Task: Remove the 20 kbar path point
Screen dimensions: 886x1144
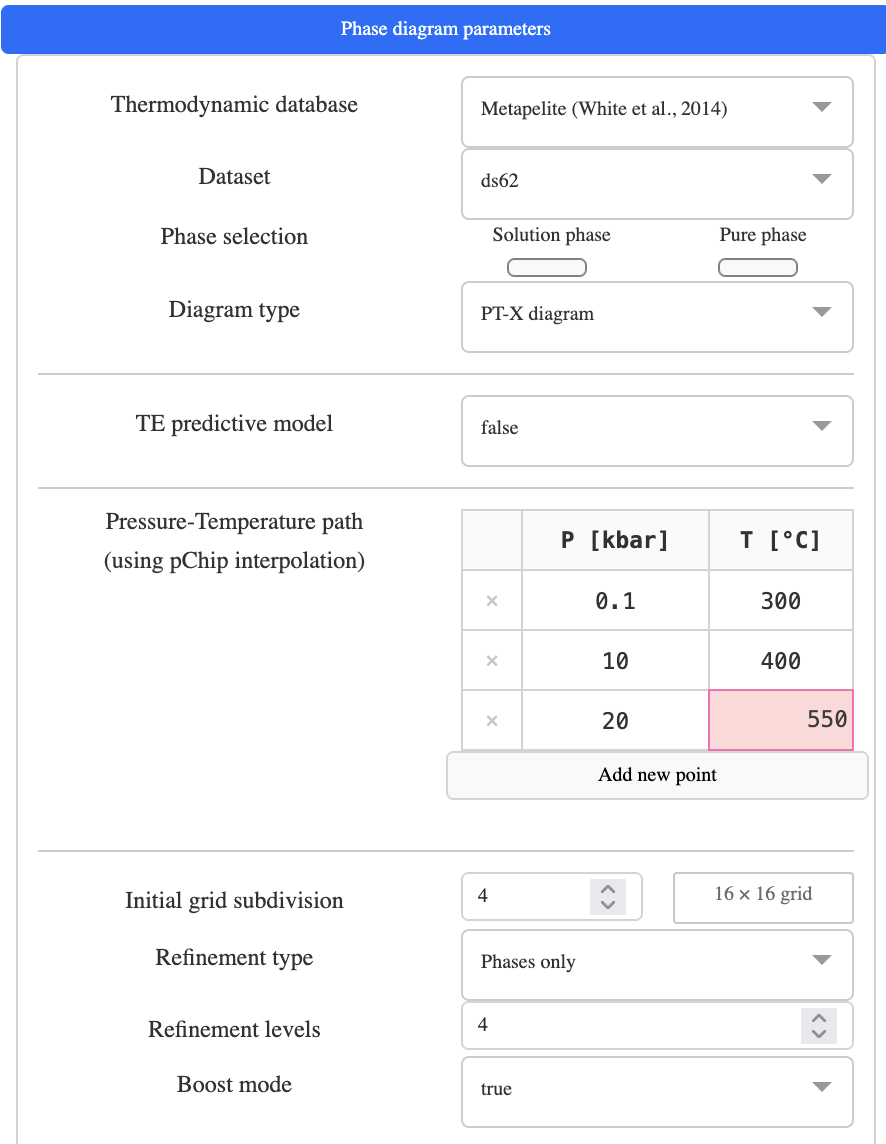Action: (492, 721)
